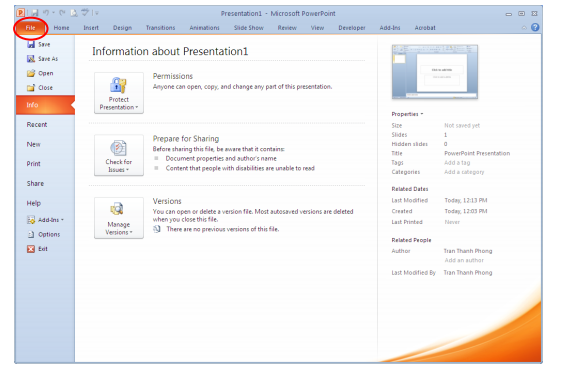Minimize the ribbon with the caret icon

point(524,28)
